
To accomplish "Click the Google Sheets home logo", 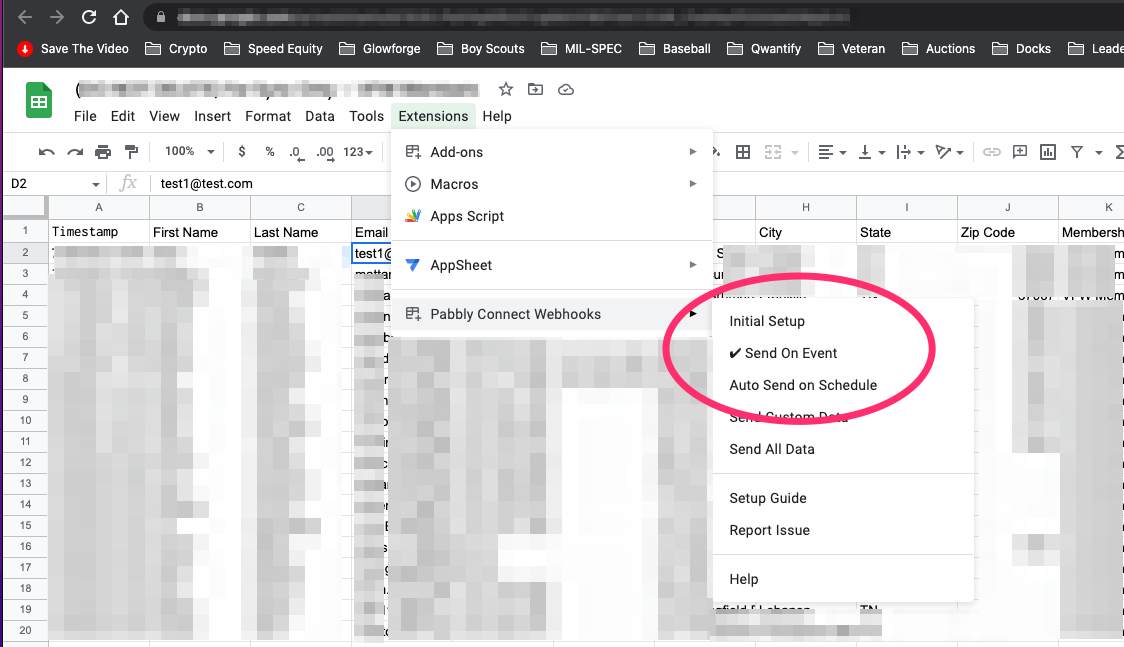I will coord(39,101).
